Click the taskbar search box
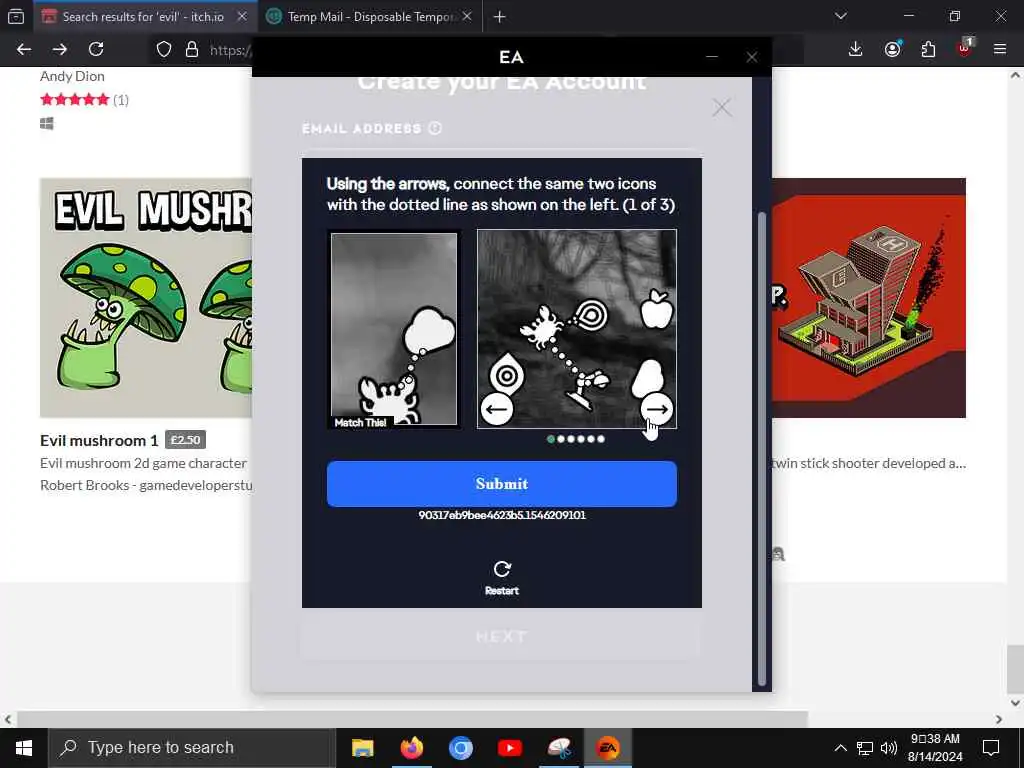This screenshot has height=768, width=1024. (191, 748)
